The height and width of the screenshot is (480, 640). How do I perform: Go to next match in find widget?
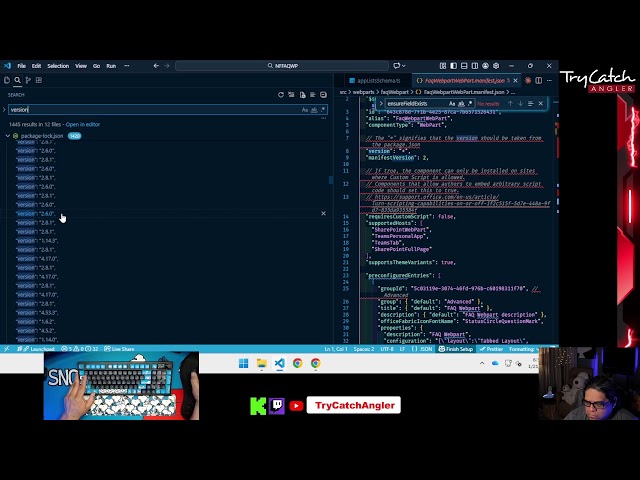pyautogui.click(x=520, y=104)
